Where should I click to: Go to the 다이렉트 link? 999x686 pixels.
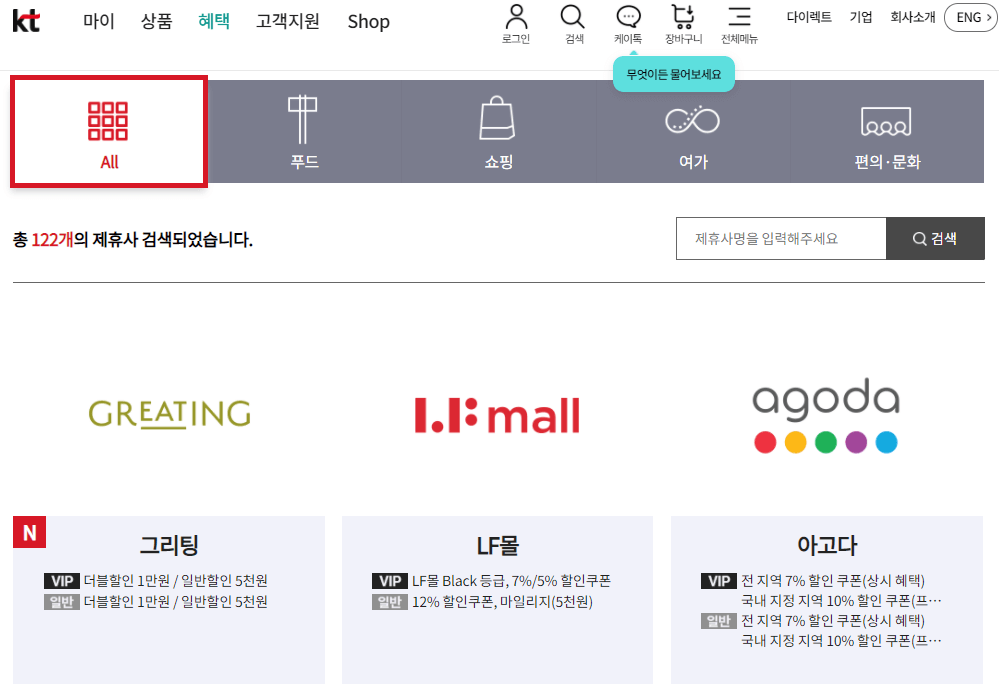tap(809, 17)
